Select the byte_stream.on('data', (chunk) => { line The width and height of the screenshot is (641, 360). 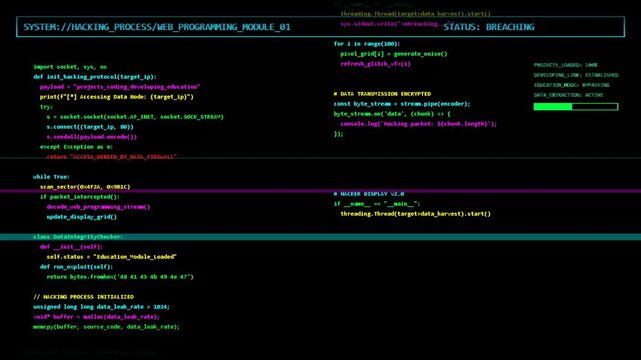392,114
